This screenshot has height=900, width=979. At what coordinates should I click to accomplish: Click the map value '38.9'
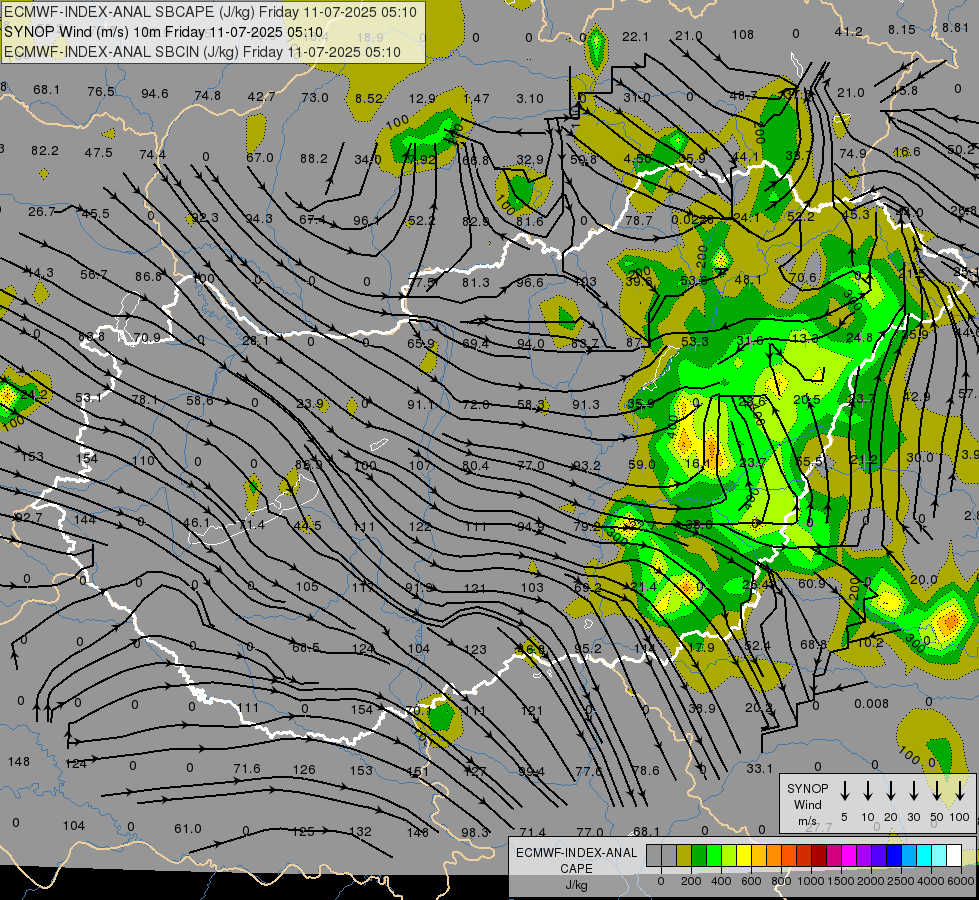click(702, 708)
